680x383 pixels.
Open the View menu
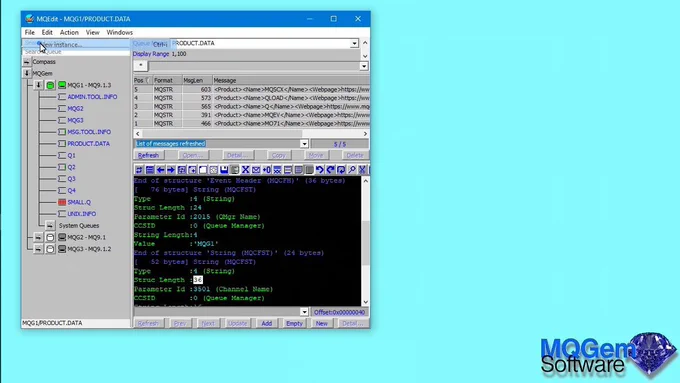(92, 33)
